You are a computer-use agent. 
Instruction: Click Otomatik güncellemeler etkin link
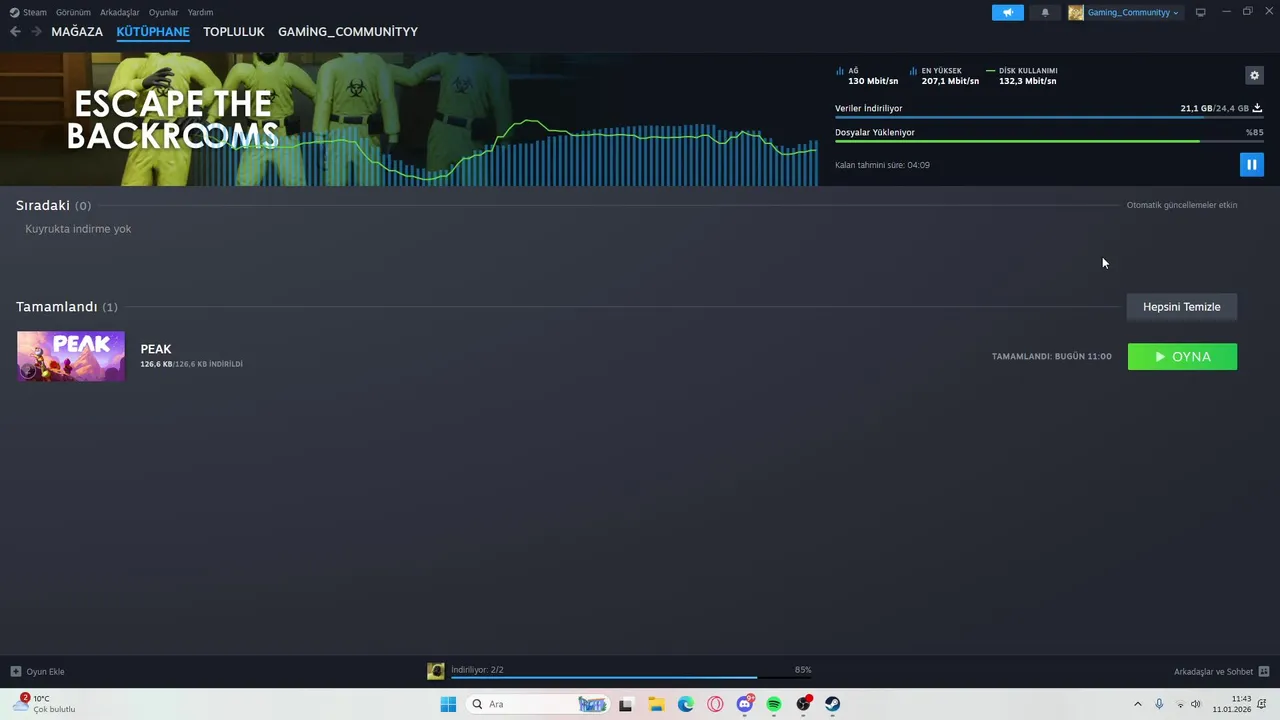(1182, 205)
